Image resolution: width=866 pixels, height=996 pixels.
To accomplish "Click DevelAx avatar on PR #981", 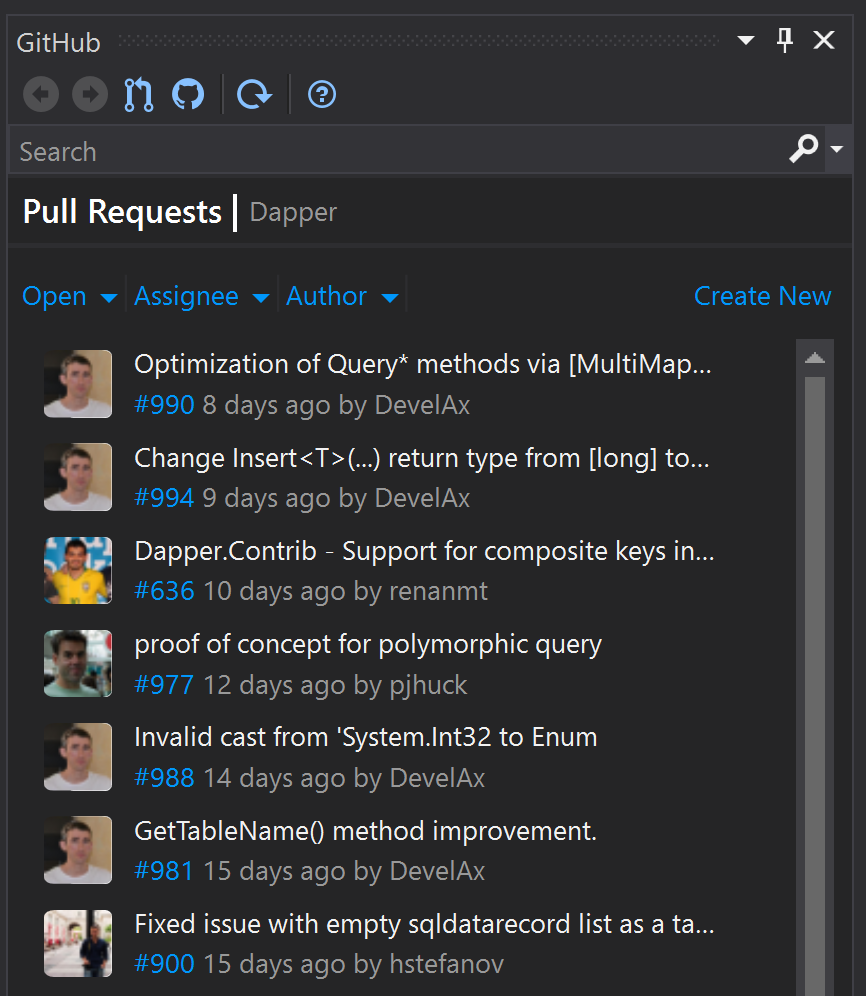I will 78,850.
